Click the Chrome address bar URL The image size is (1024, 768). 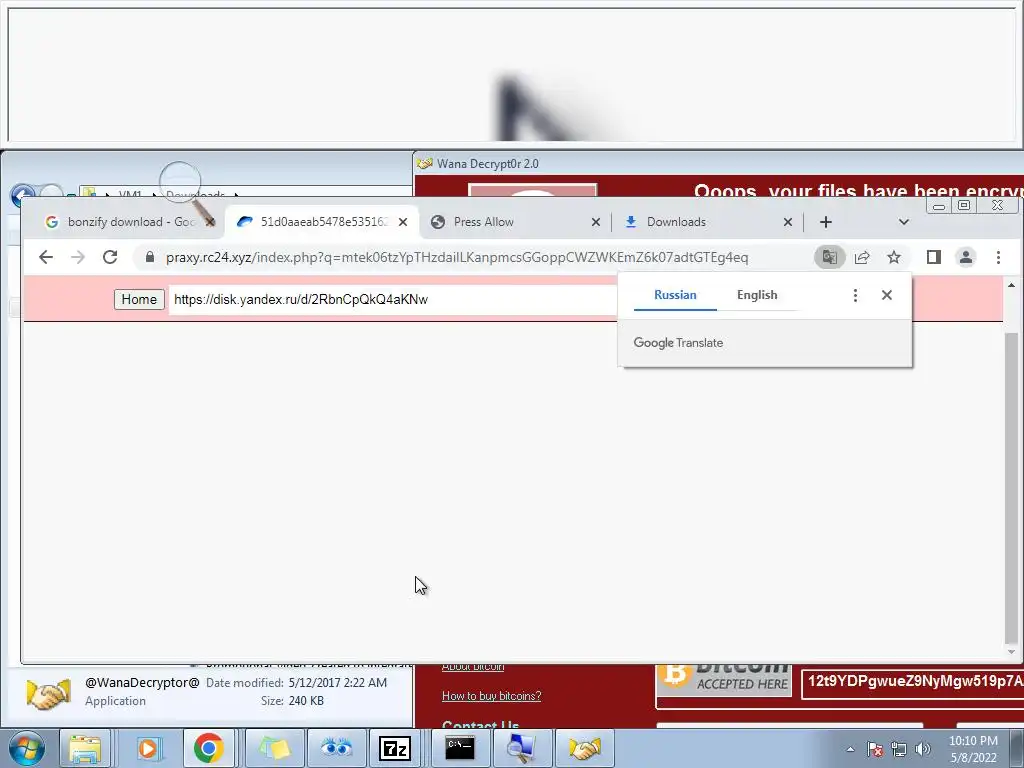point(456,257)
